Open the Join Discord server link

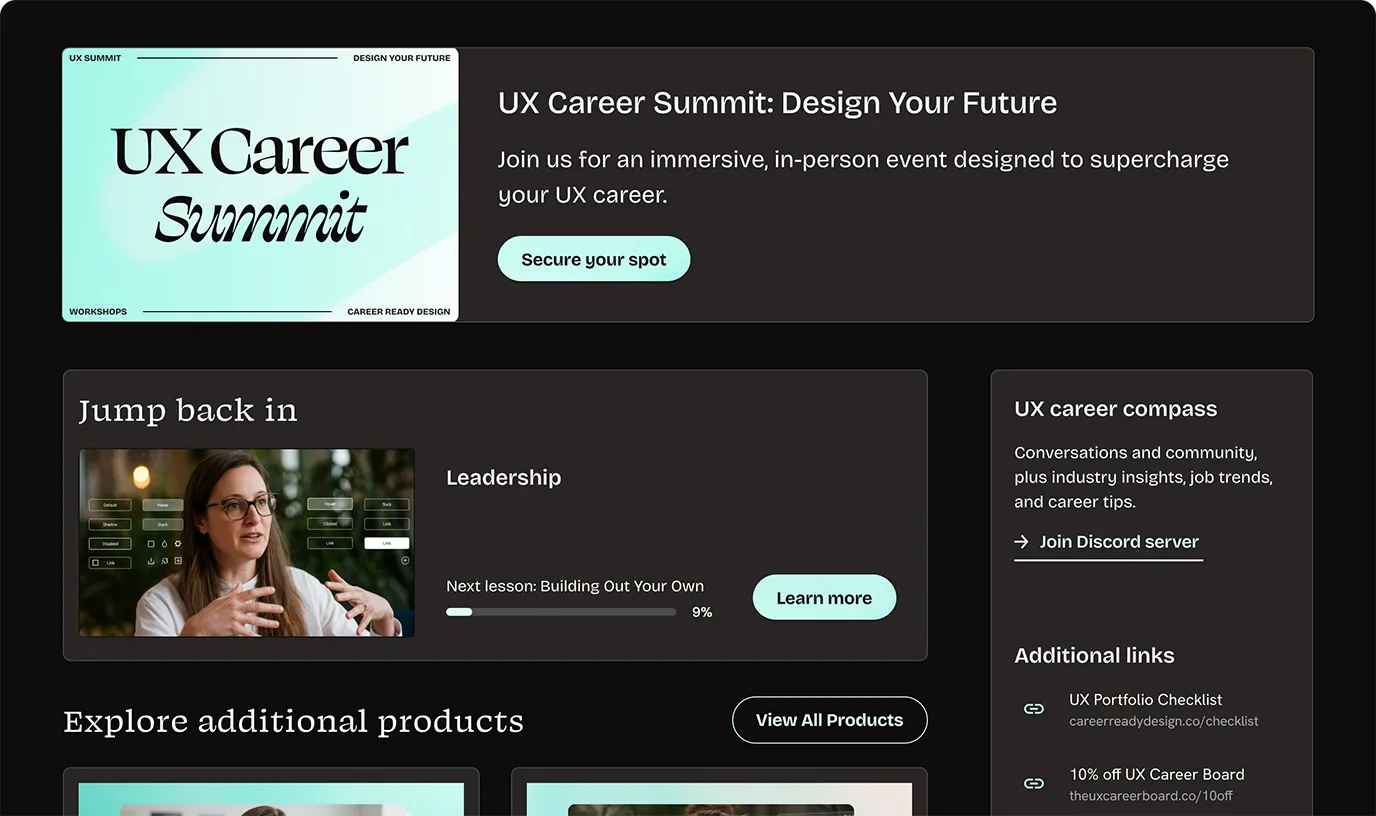point(1118,541)
